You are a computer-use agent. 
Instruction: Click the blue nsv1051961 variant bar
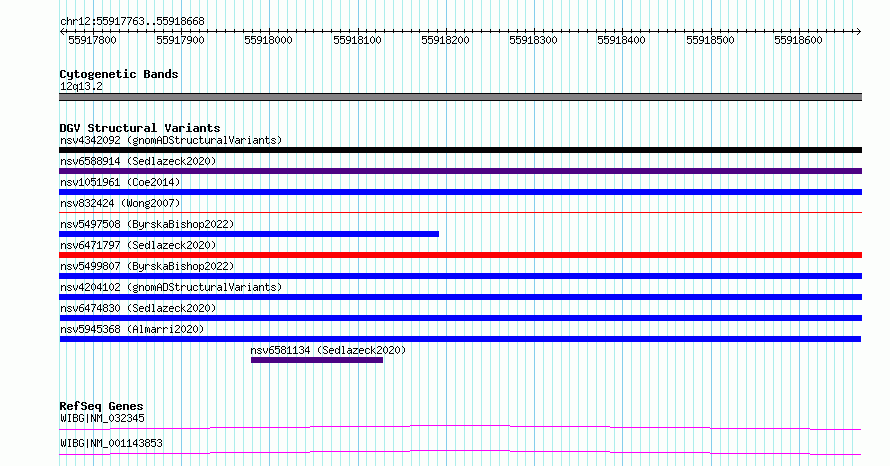460,192
